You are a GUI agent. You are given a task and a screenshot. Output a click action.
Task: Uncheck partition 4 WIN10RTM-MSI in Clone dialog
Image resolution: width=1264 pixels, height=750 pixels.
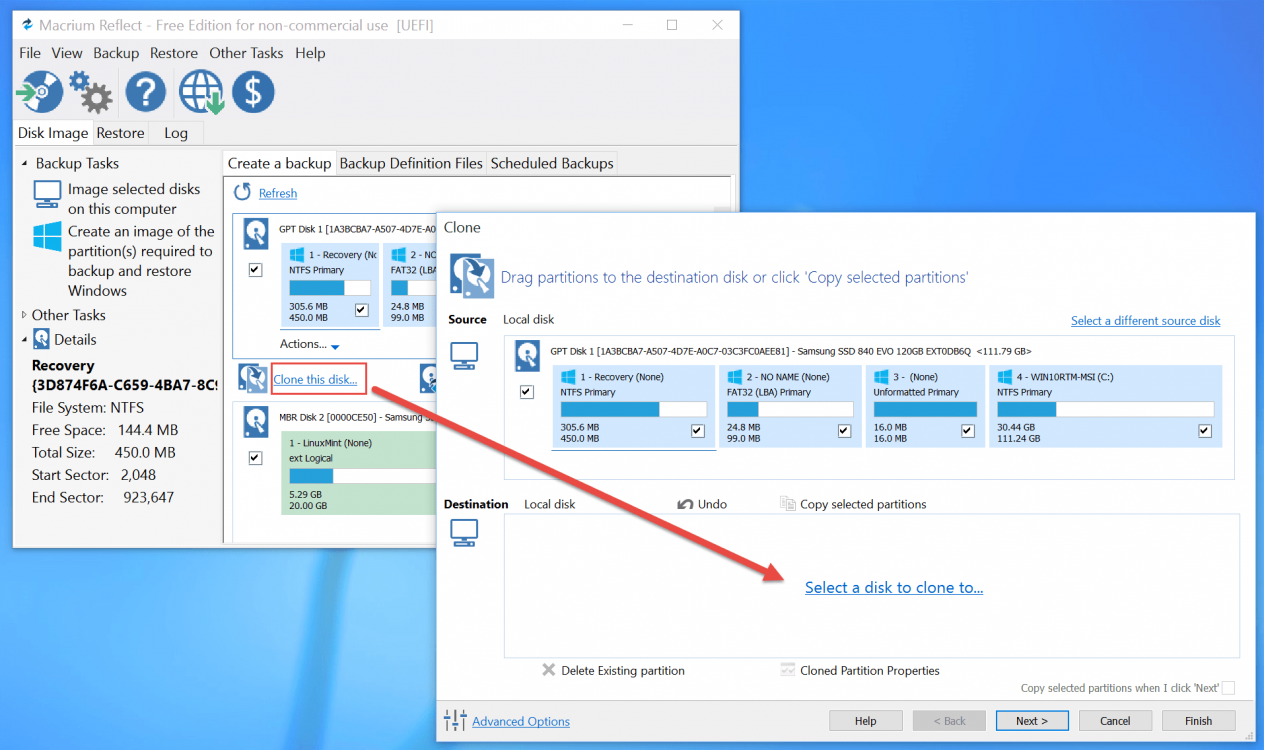(x=1205, y=431)
